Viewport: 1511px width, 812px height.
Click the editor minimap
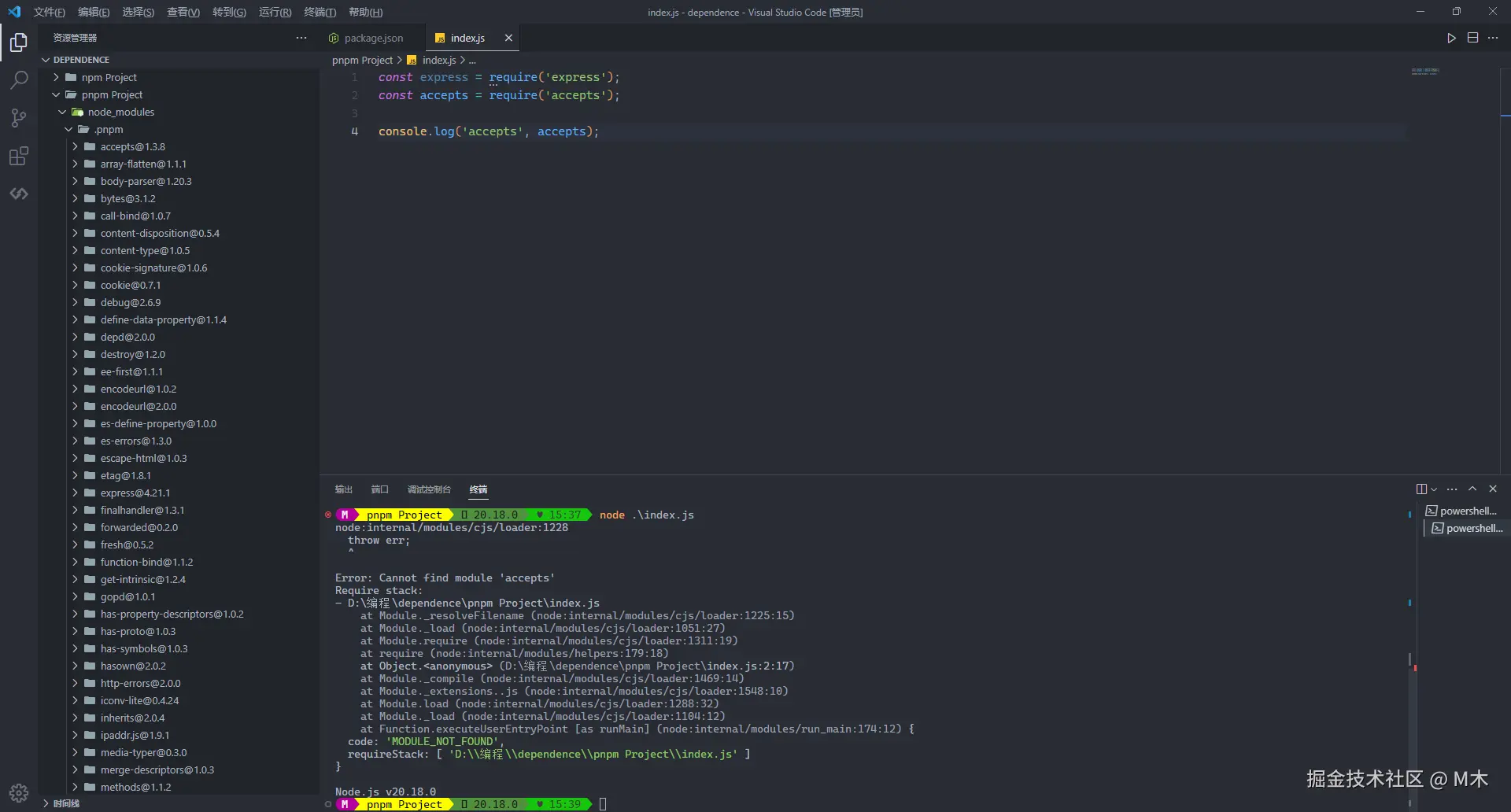[x=1425, y=72]
